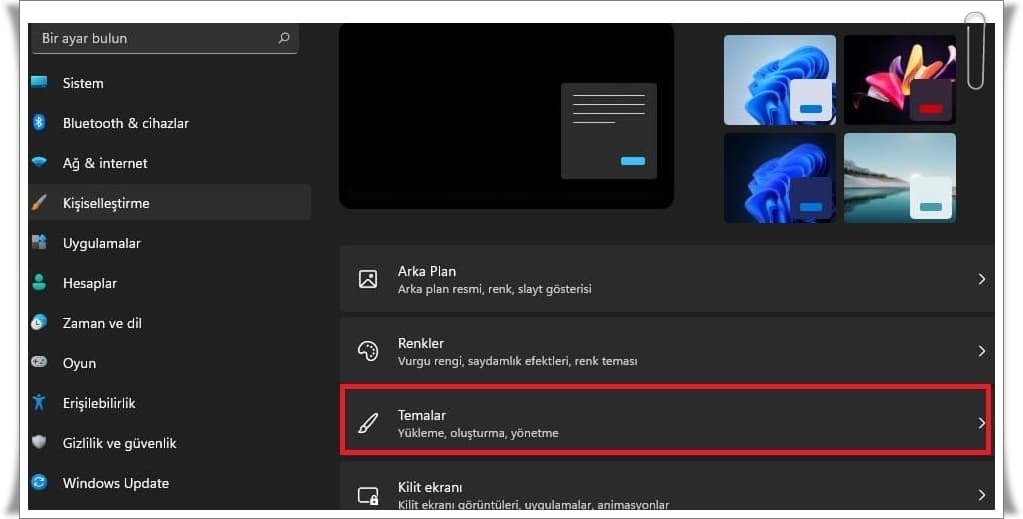
Task: Click the Ağ & internet wifi icon
Action: coord(39,162)
